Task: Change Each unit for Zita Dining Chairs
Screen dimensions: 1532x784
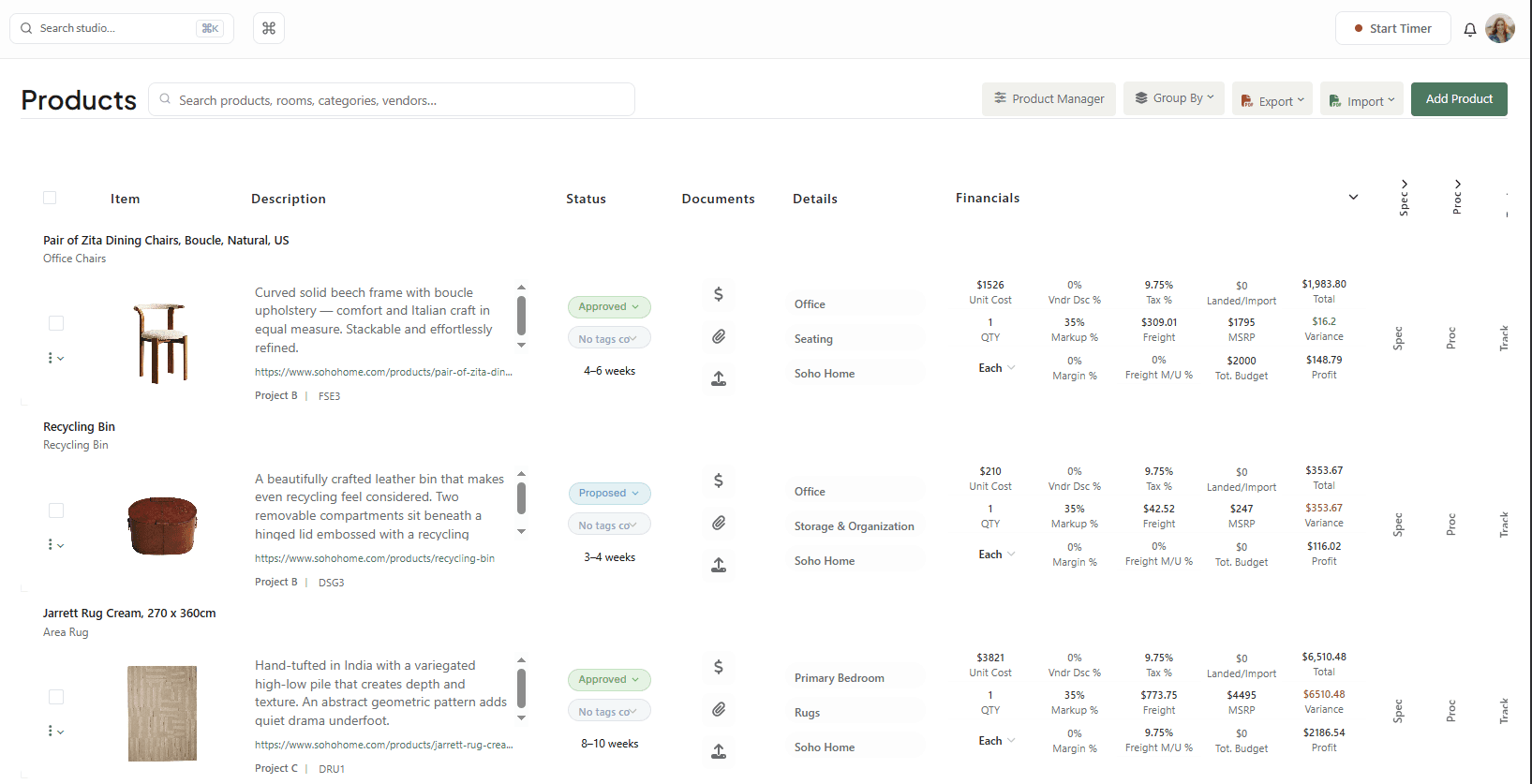Action: (x=997, y=368)
